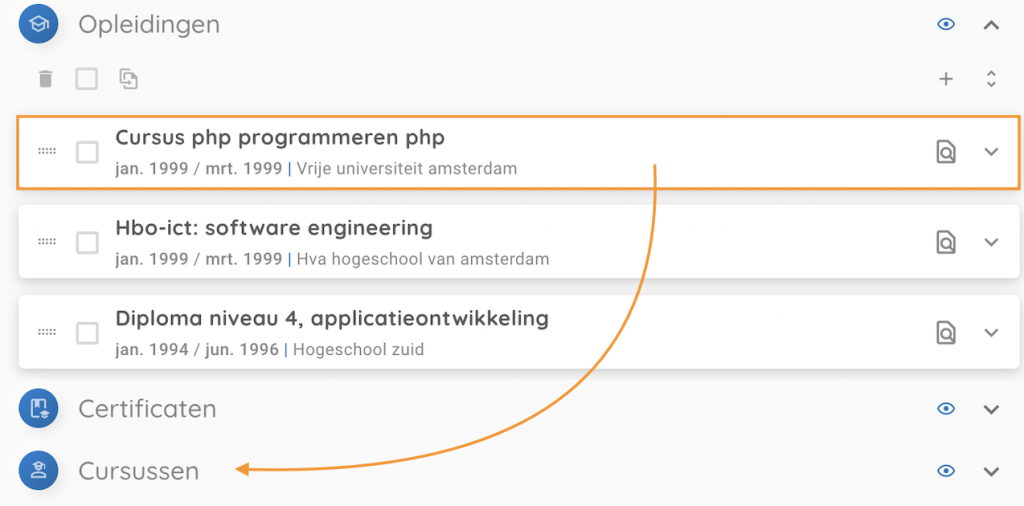
Task: Check the Hbo-ict software engineering checkbox
Action: point(87,242)
